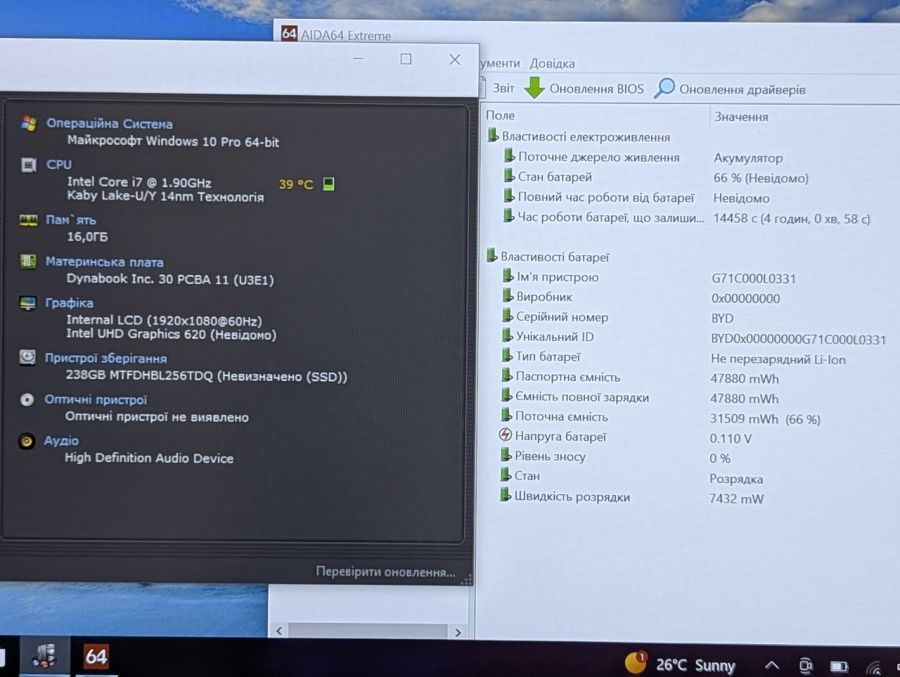Image resolution: width=900 pixels, height=677 pixels.
Task: Click the Windows flag icon by Операційна Система
Action: 29,123
